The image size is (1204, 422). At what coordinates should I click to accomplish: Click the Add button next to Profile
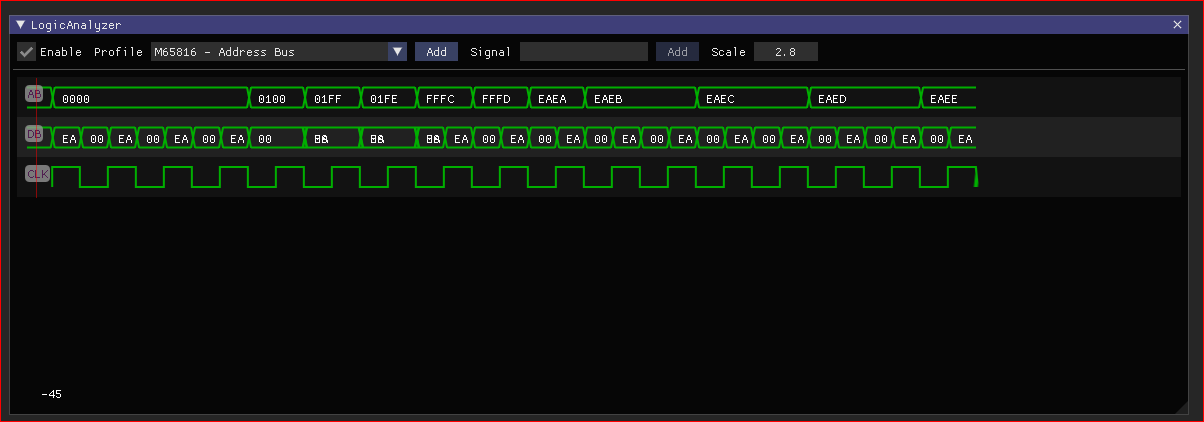[x=437, y=52]
